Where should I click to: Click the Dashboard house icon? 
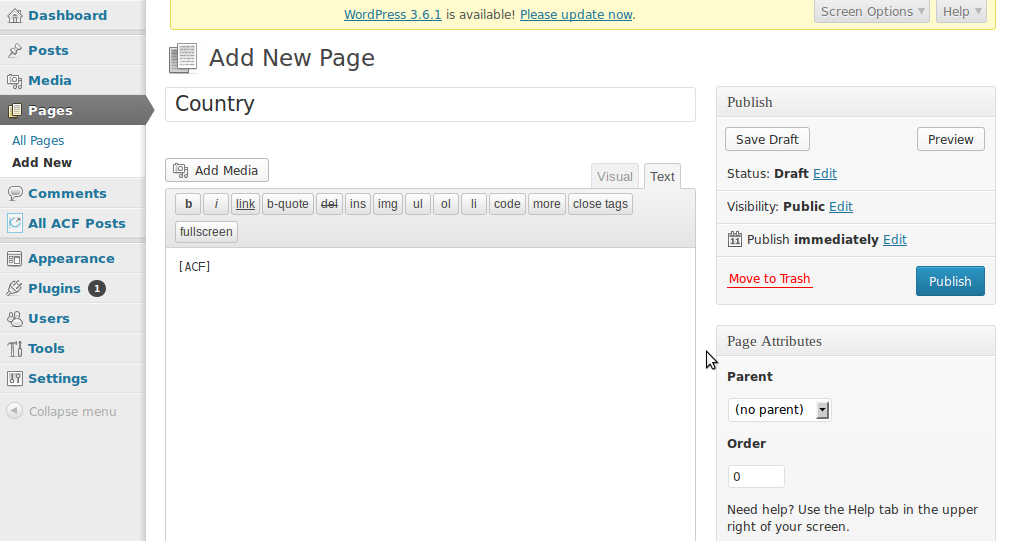tap(14, 15)
